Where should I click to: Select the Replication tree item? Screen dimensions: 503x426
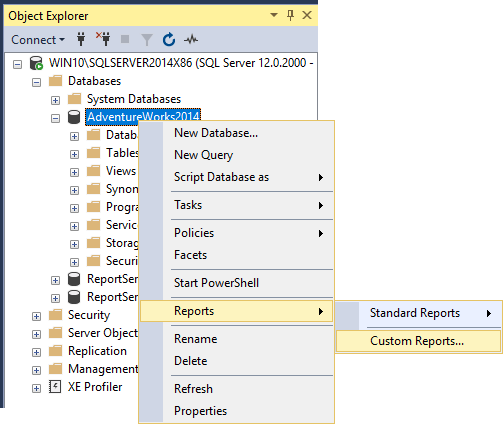97,351
